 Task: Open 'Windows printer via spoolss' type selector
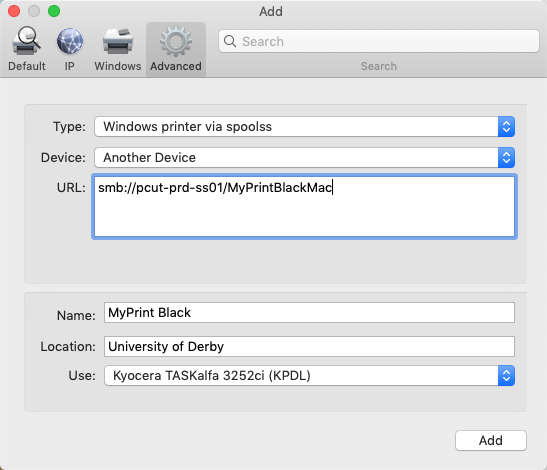tap(304, 126)
